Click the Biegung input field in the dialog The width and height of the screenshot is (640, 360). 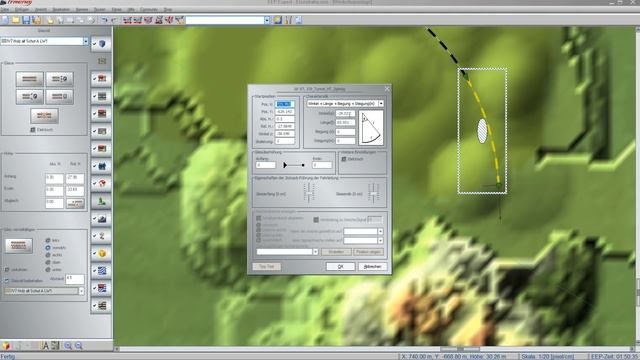click(345, 132)
